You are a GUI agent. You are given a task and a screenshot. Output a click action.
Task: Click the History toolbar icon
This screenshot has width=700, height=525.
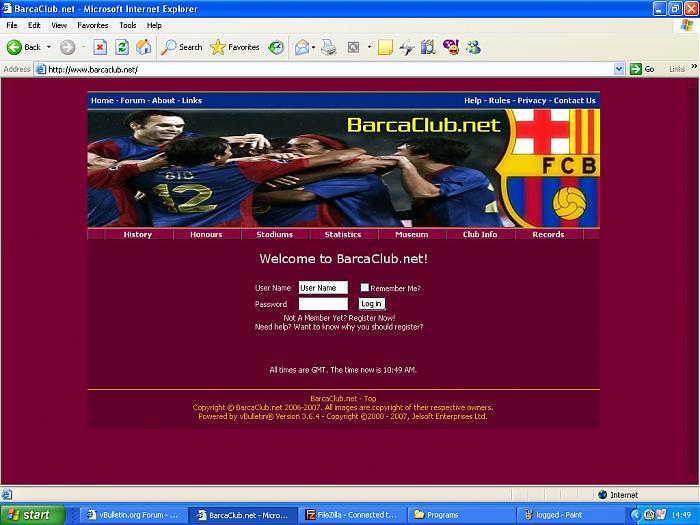click(276, 47)
